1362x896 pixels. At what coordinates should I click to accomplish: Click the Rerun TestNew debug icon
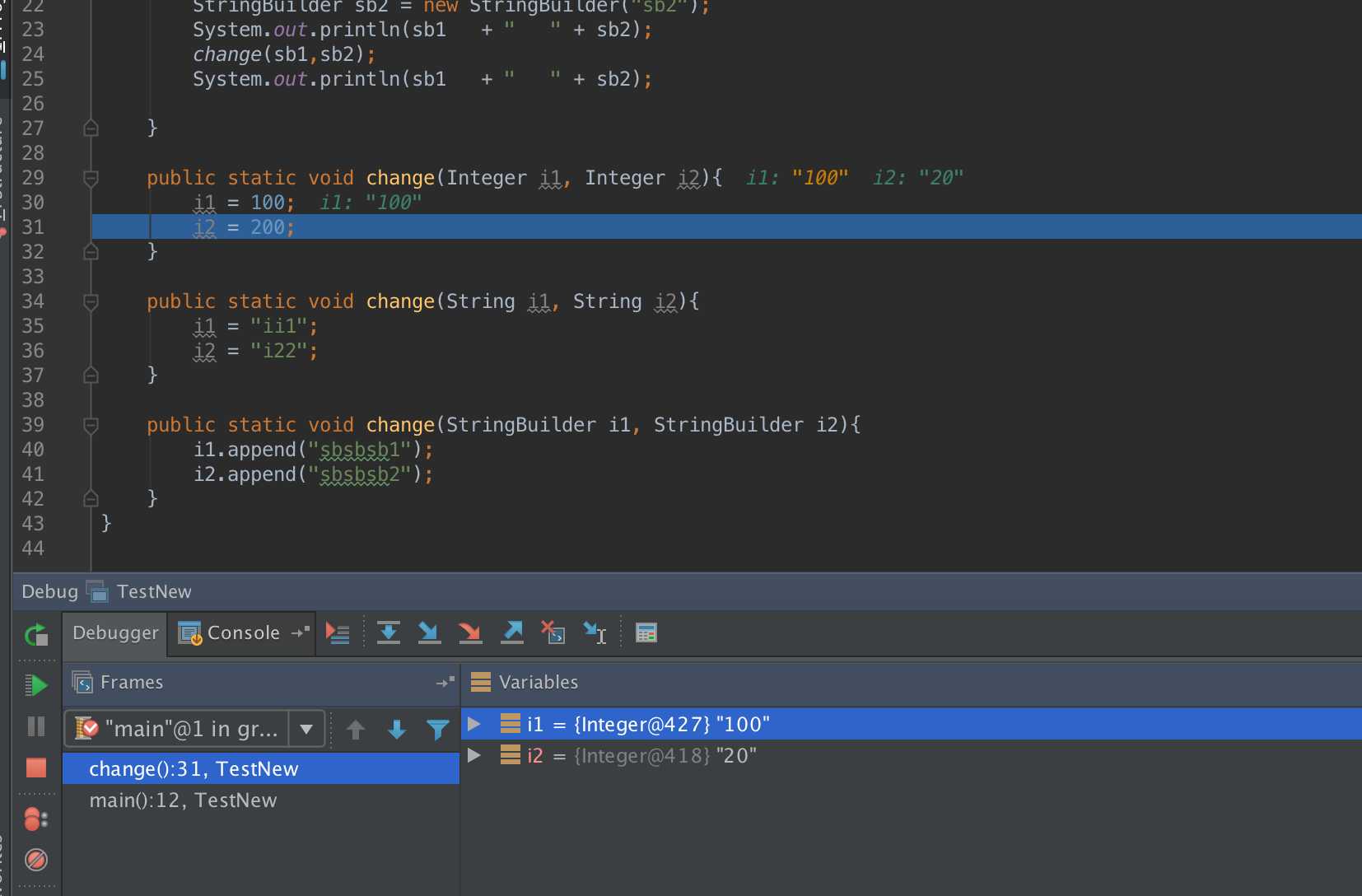36,634
